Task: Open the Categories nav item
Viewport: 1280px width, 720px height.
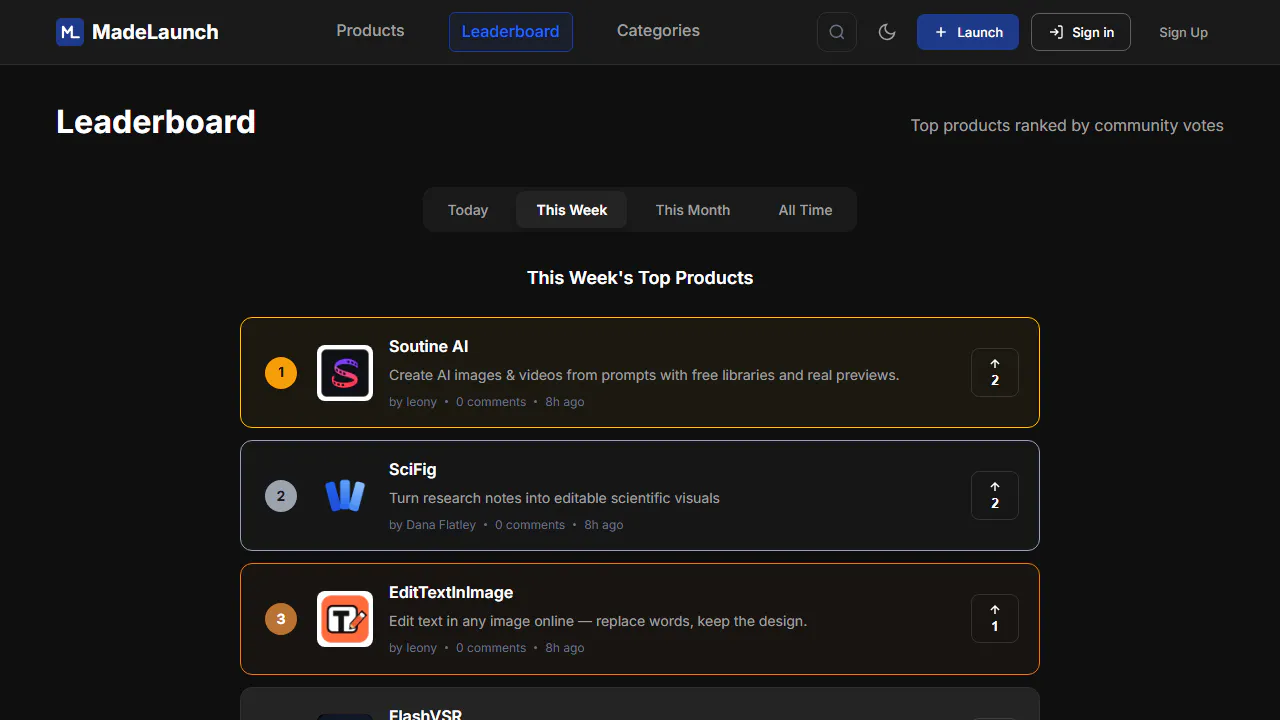Action: 658,31
